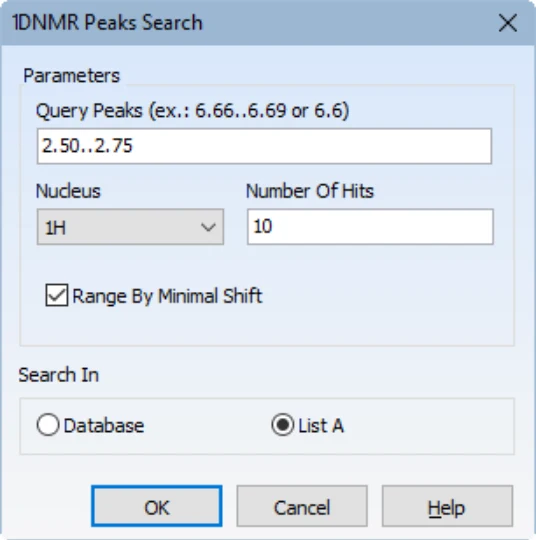The image size is (536, 540).
Task: Click the Parameters group label
Action: [72, 75]
